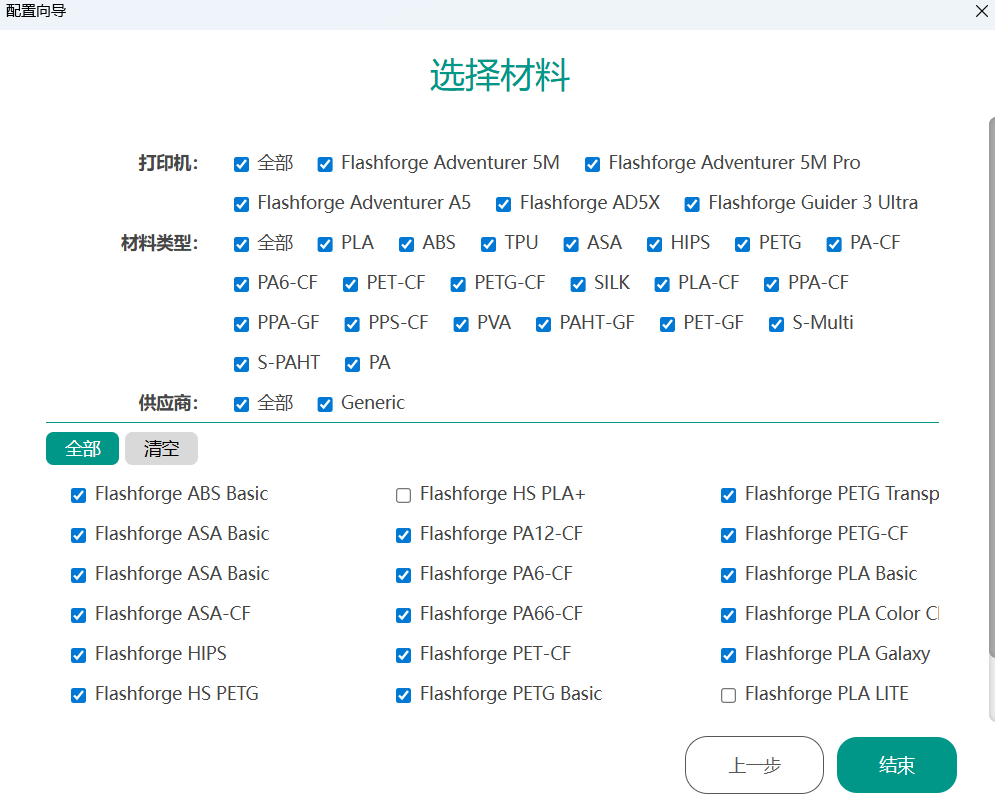Click the 结束 finish button
Image resolution: width=995 pixels, height=805 pixels.
coord(897,765)
